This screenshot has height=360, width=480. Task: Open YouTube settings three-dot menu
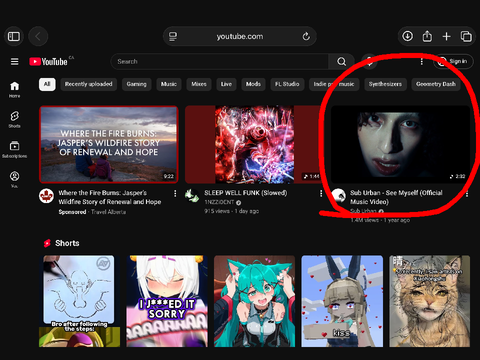pos(422,62)
